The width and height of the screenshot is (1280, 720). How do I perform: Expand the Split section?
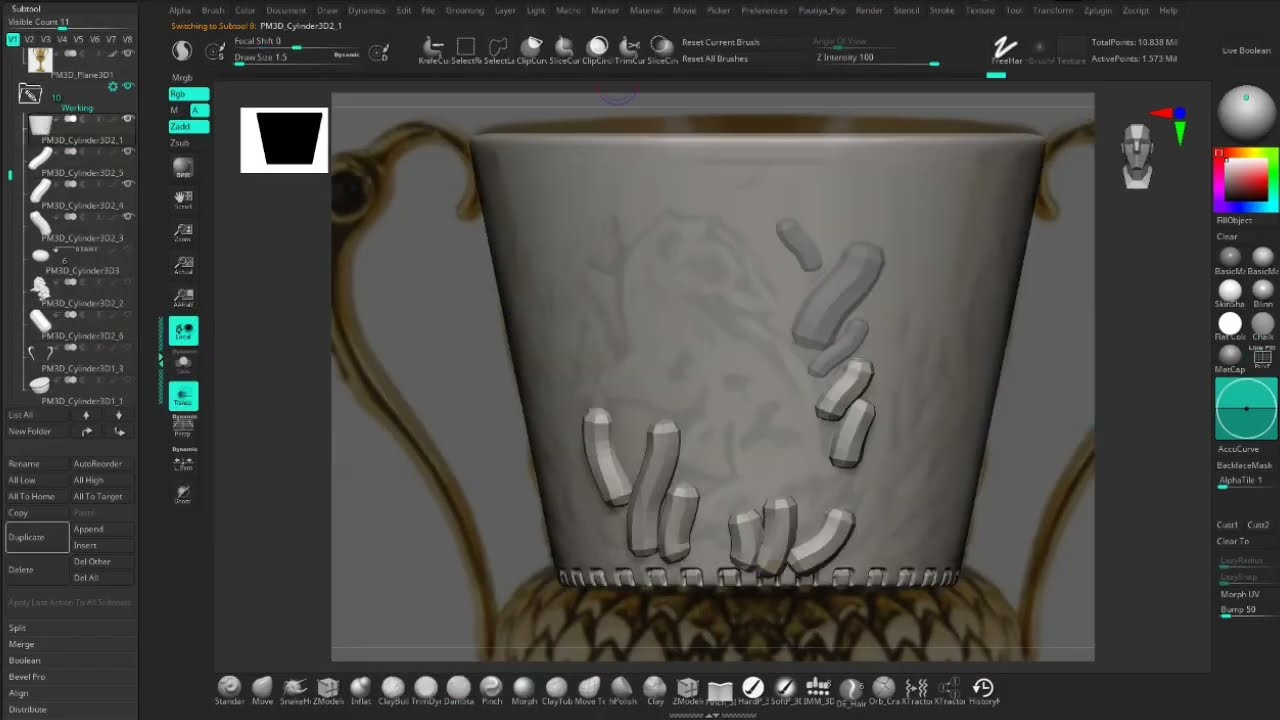[x=17, y=628]
